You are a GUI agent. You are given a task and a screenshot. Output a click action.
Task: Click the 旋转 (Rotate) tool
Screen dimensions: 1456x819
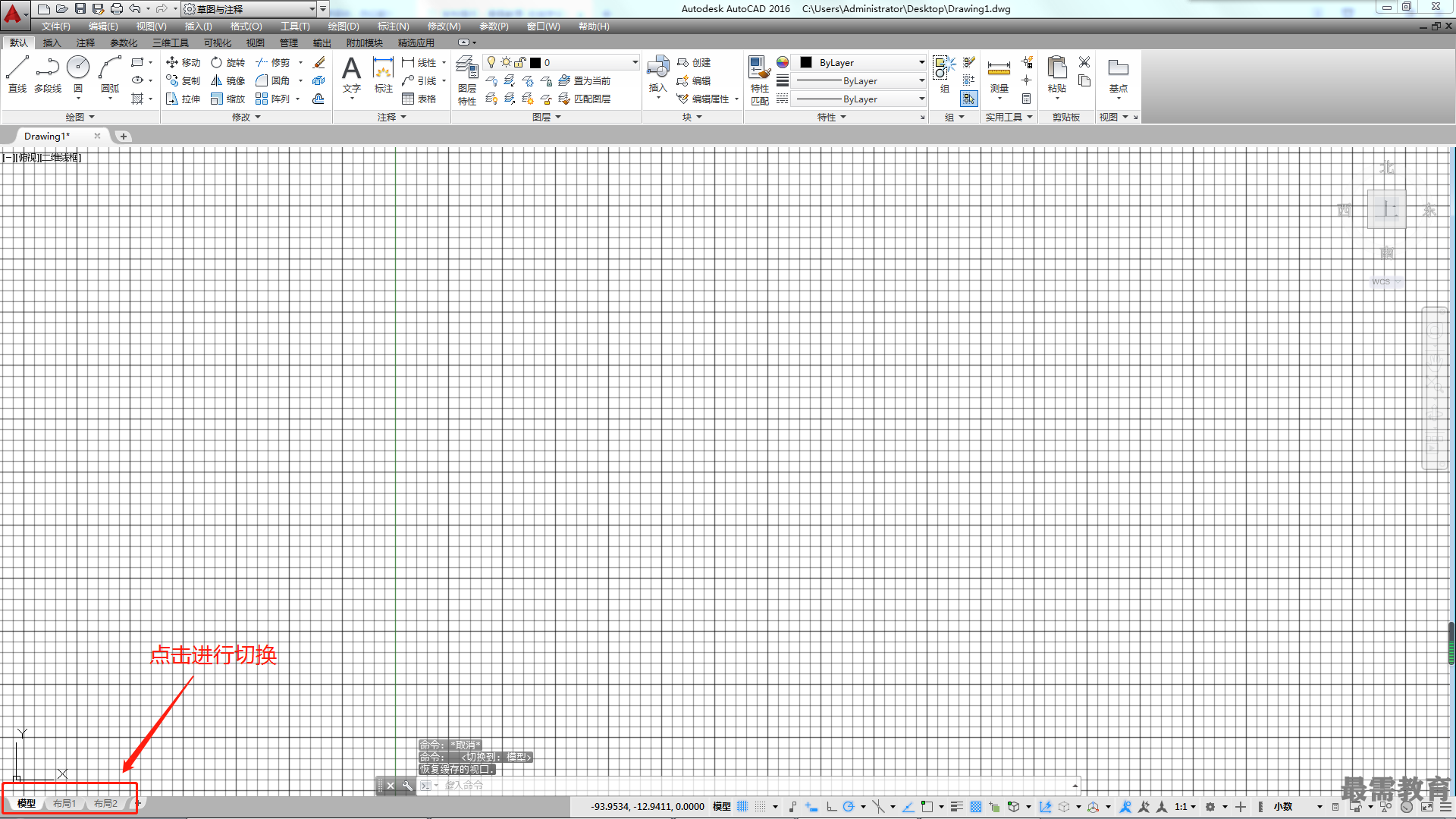[228, 62]
